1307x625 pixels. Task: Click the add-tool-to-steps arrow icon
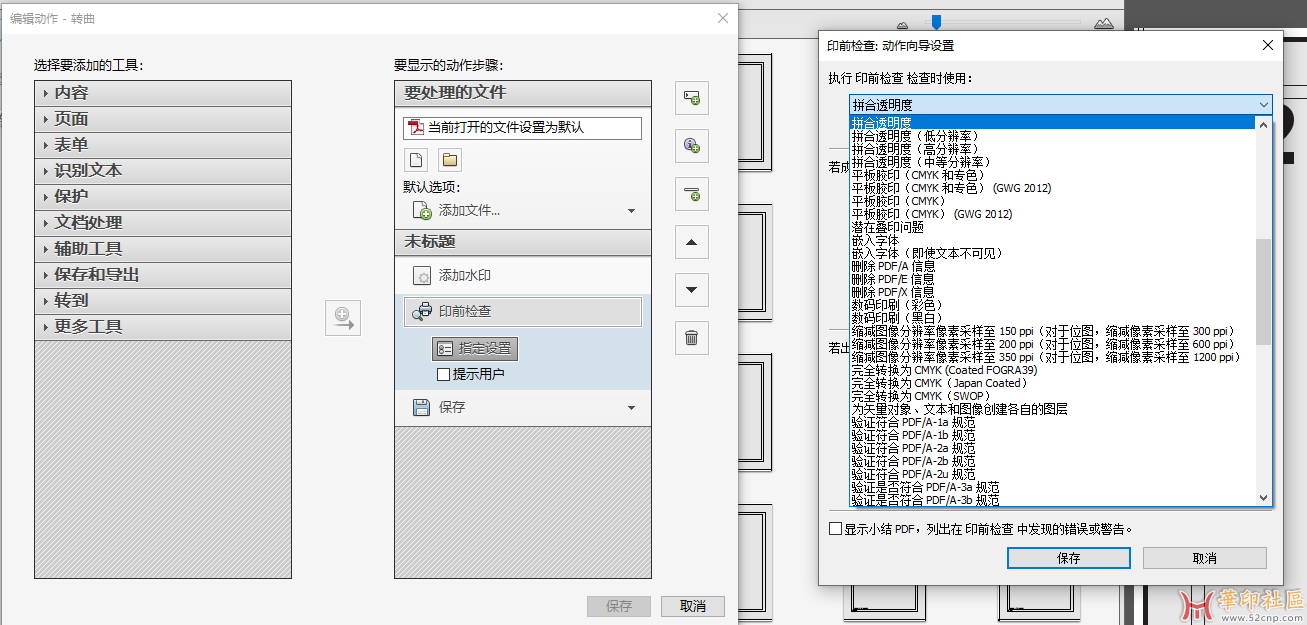tap(342, 319)
